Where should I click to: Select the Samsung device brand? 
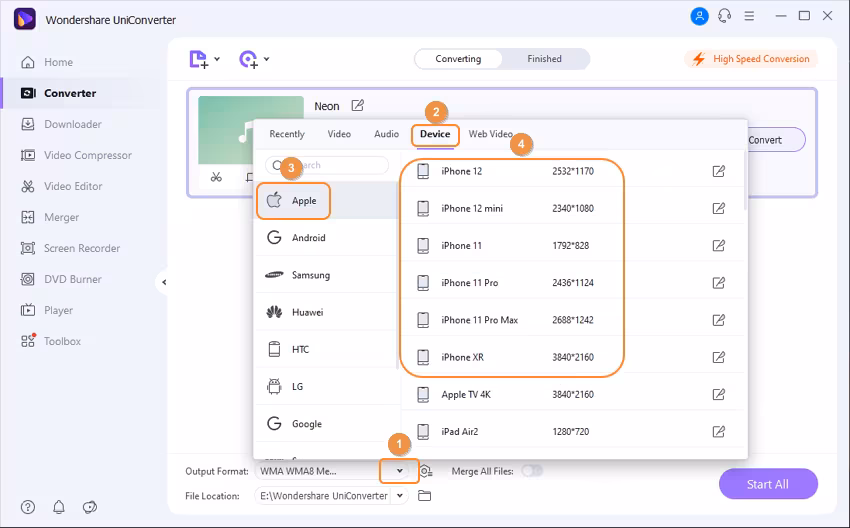point(325,275)
